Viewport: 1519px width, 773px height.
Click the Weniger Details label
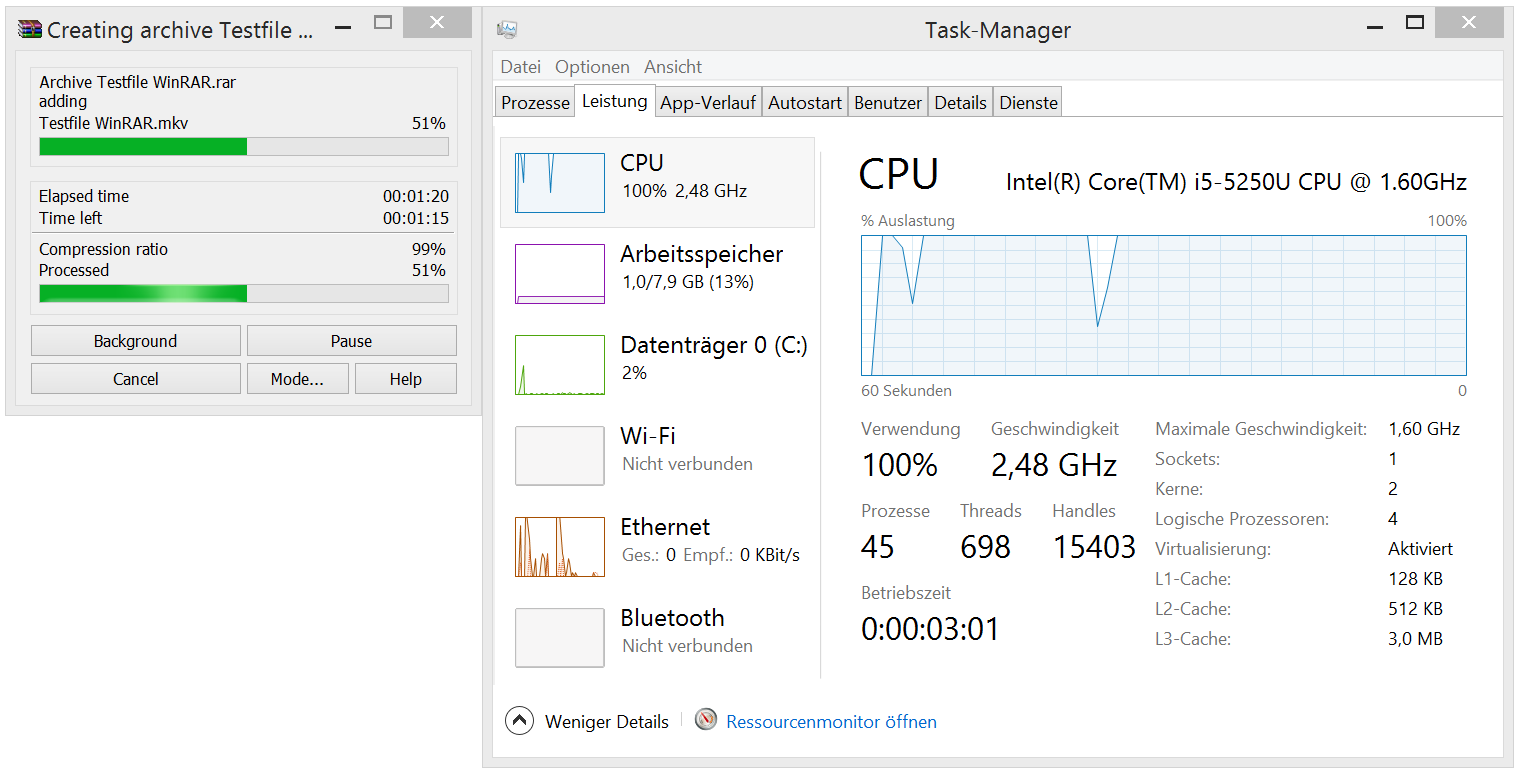pos(607,721)
